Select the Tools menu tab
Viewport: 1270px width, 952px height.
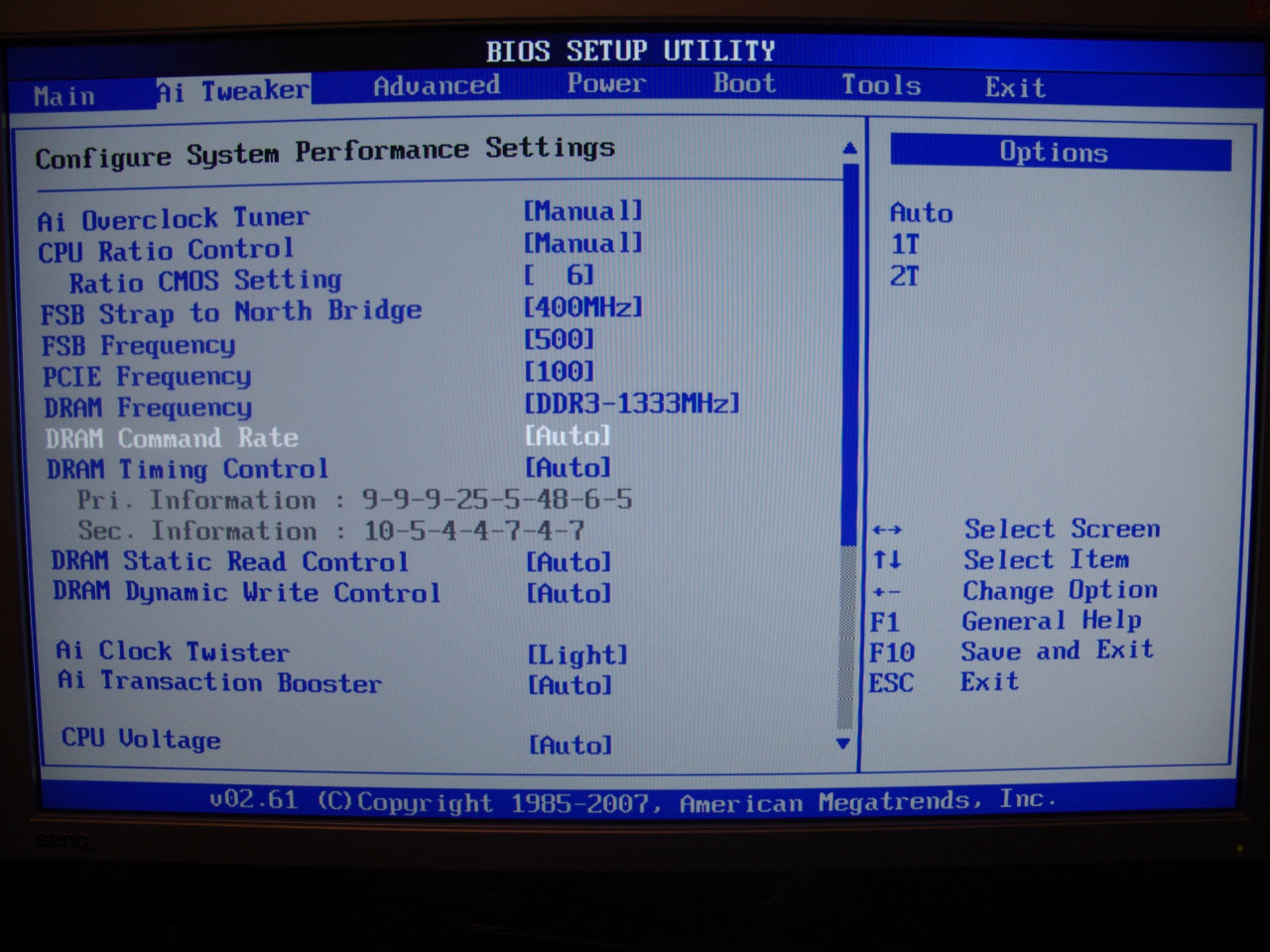(881, 85)
